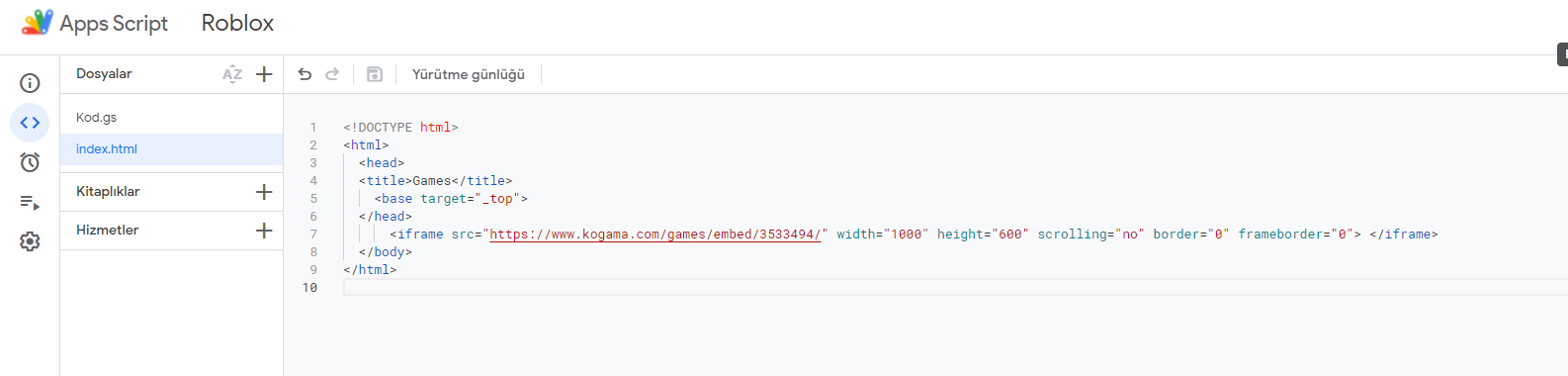Screen dimensions: 1568x376
Task: Click the scrolling="no" attribute
Action: (1090, 235)
